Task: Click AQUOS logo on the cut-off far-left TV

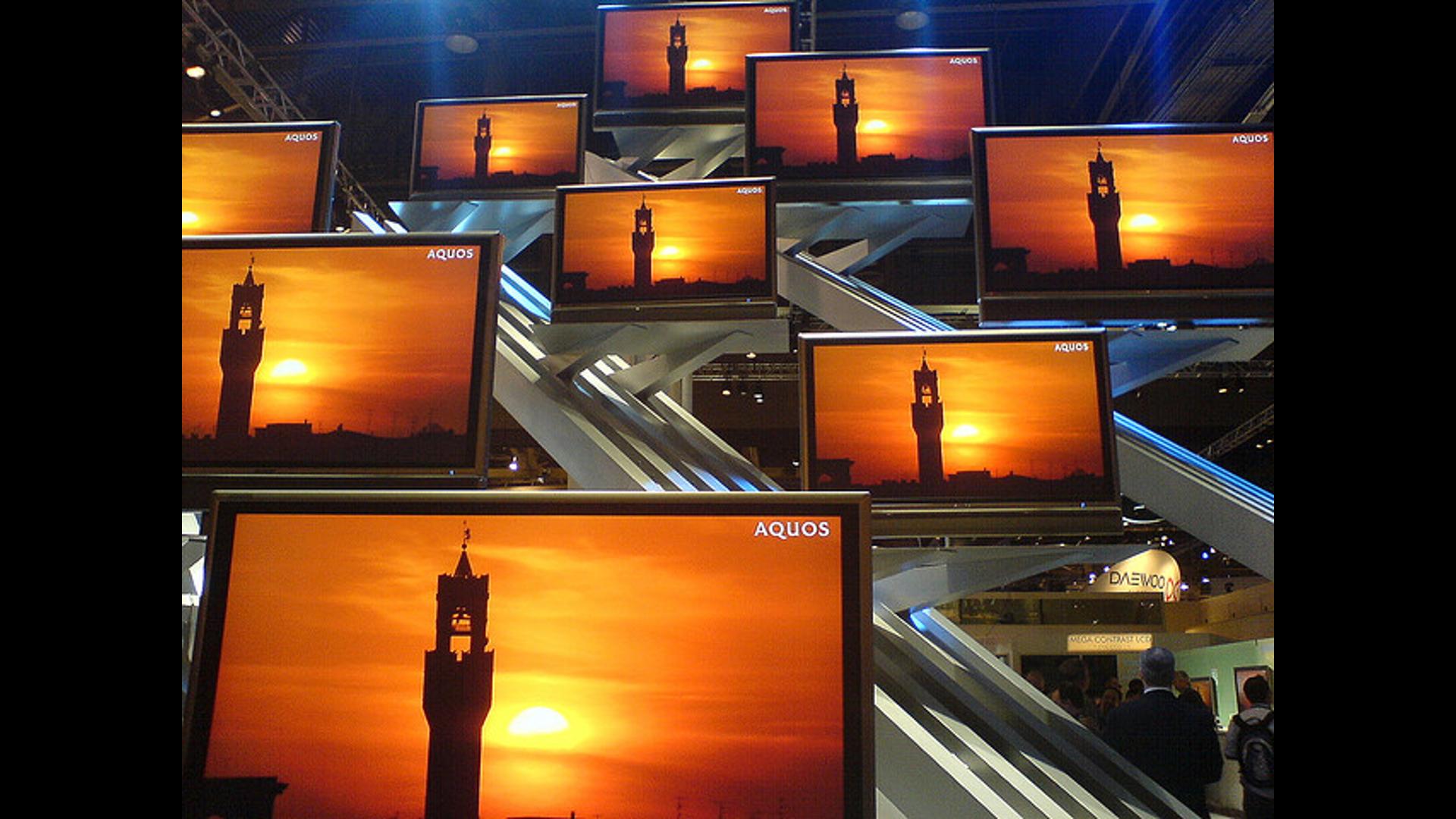Action: [x=301, y=137]
